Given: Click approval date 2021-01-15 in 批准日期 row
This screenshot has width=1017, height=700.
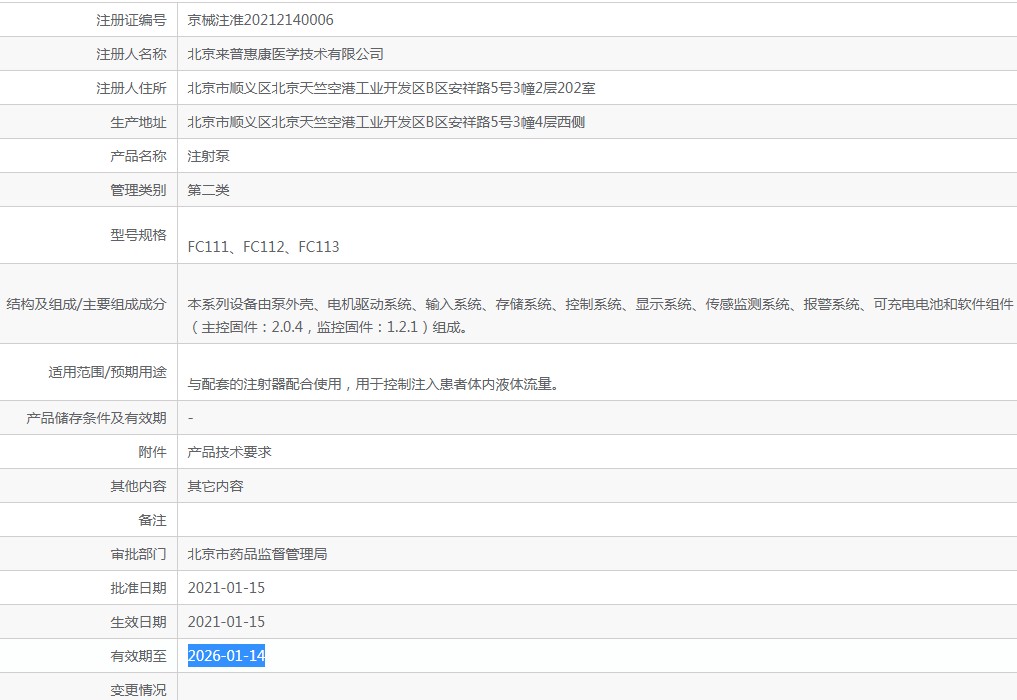Looking at the screenshot, I should click(226, 588).
